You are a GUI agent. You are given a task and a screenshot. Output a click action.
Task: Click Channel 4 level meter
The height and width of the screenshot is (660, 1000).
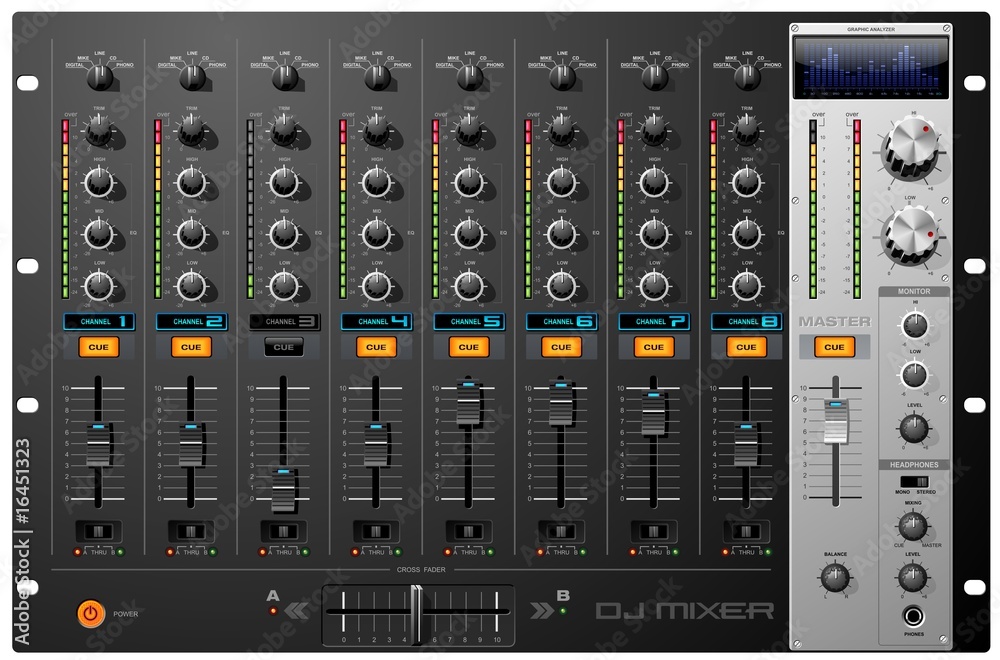[x=343, y=209]
